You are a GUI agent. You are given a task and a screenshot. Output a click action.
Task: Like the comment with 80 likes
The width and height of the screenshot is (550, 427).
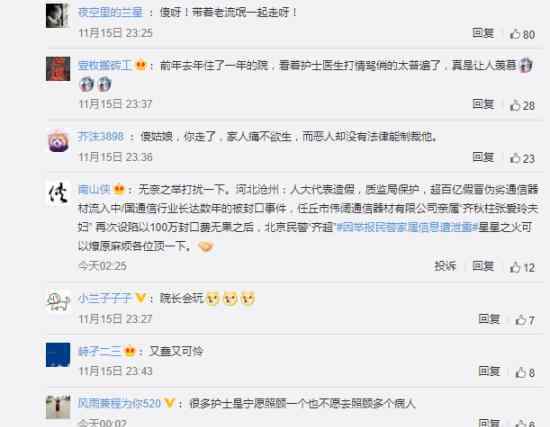pyautogui.click(x=515, y=34)
